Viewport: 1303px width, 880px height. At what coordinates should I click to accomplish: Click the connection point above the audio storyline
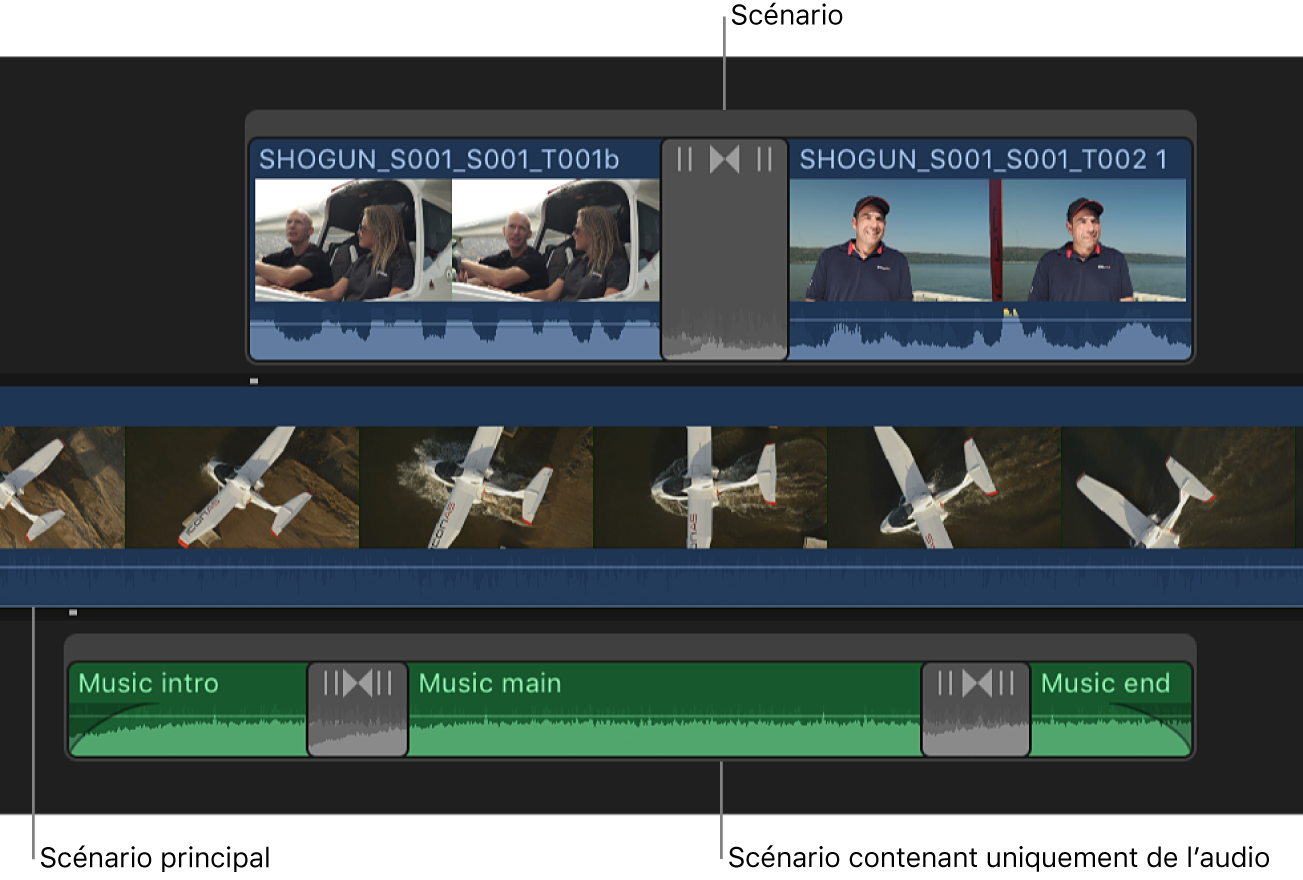[x=72, y=613]
